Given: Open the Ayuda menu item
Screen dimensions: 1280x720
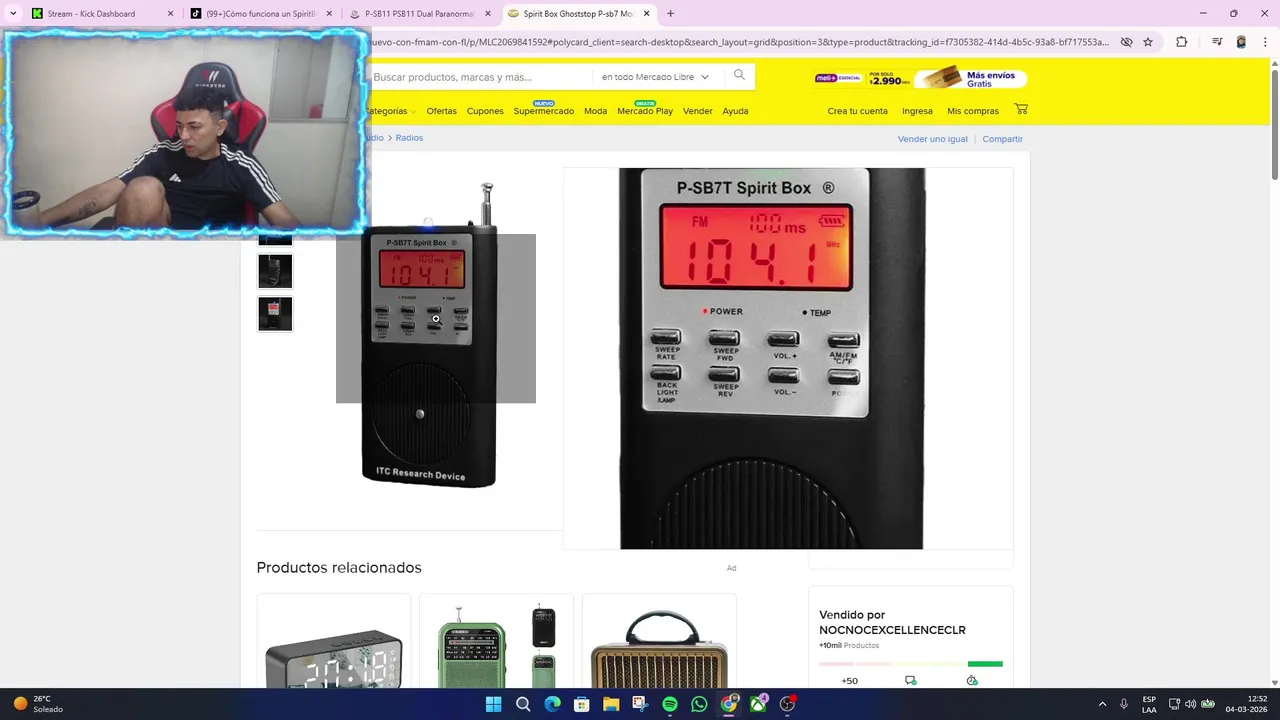Looking at the screenshot, I should [x=735, y=111].
